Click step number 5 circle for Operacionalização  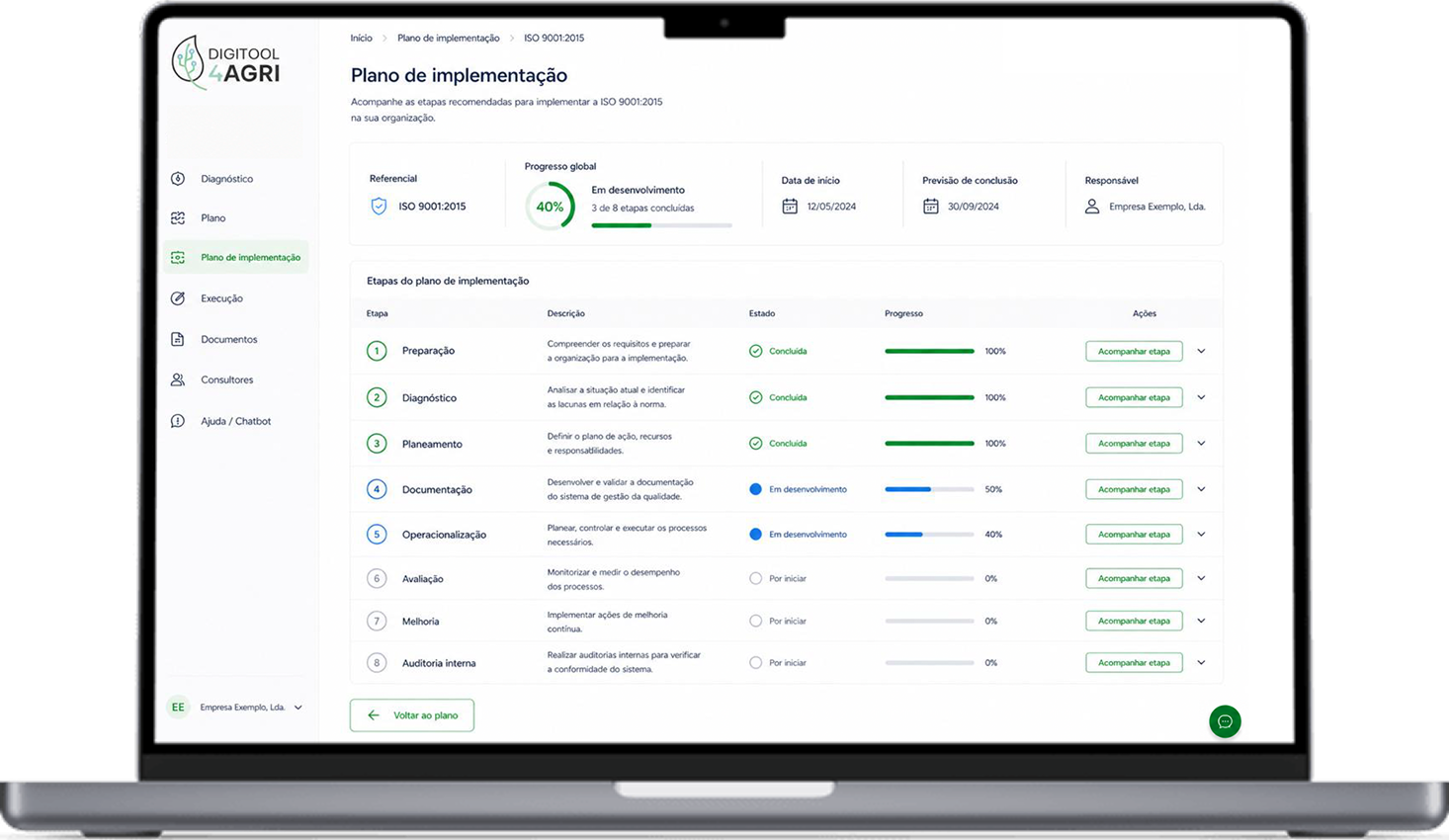tap(377, 535)
